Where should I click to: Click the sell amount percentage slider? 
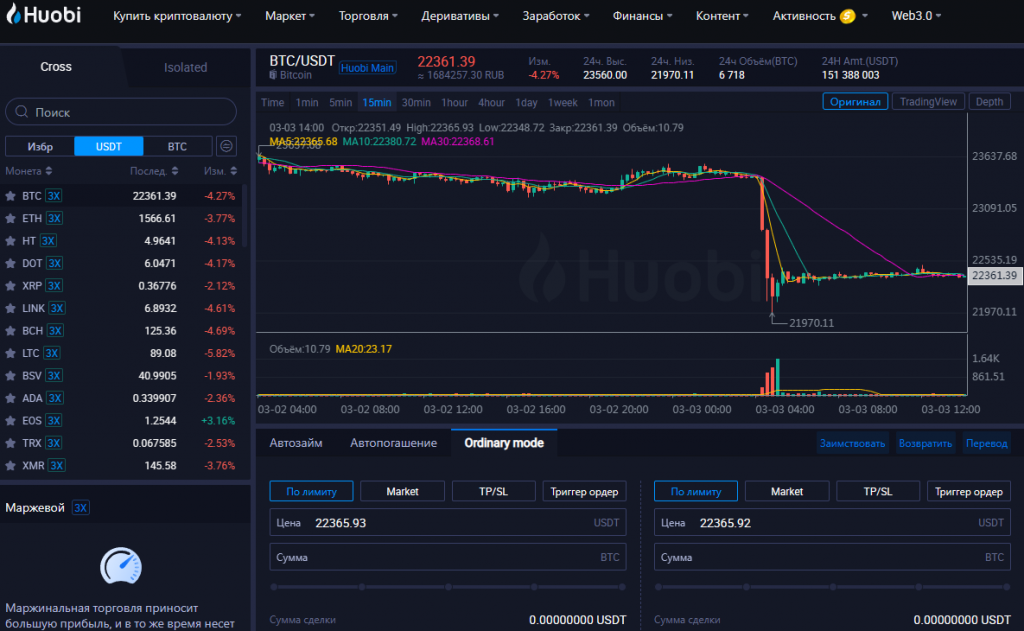click(832, 587)
